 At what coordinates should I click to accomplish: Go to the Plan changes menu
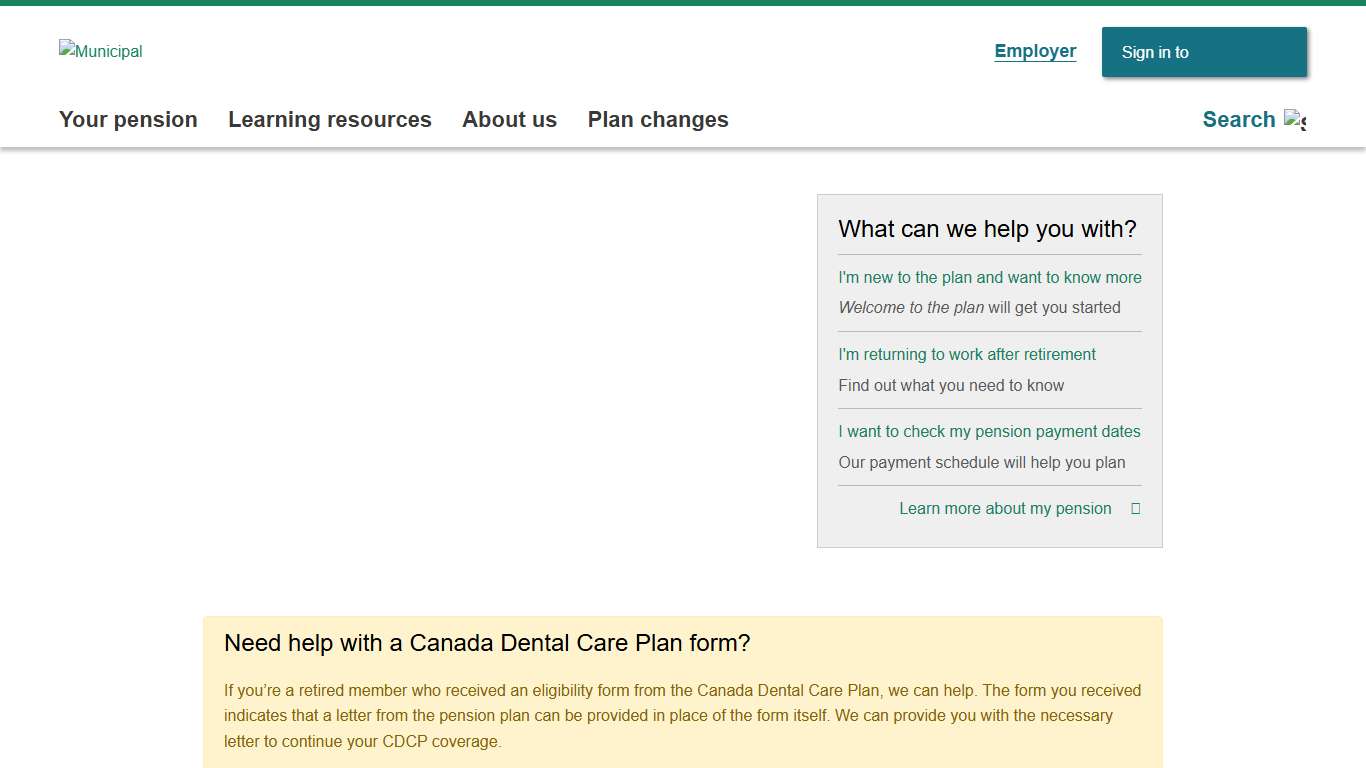(658, 120)
